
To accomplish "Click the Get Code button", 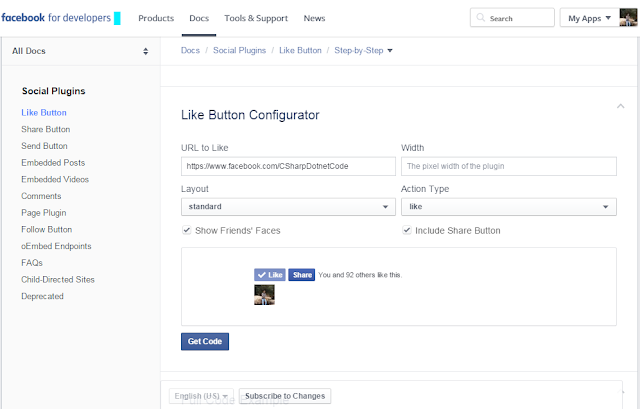I will pyautogui.click(x=205, y=341).
